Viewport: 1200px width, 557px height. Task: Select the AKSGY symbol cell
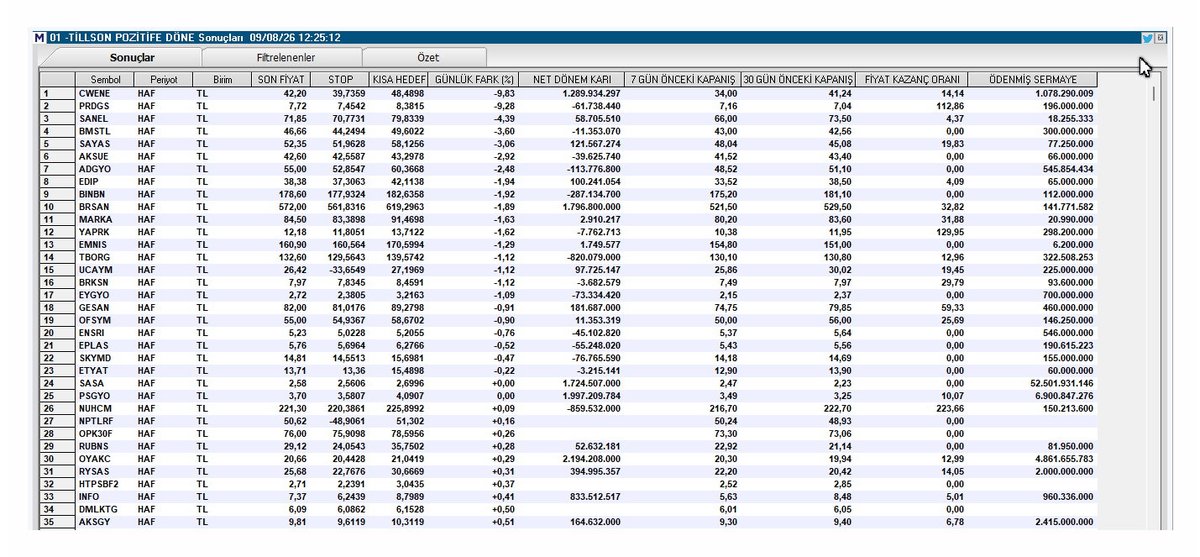(105, 520)
